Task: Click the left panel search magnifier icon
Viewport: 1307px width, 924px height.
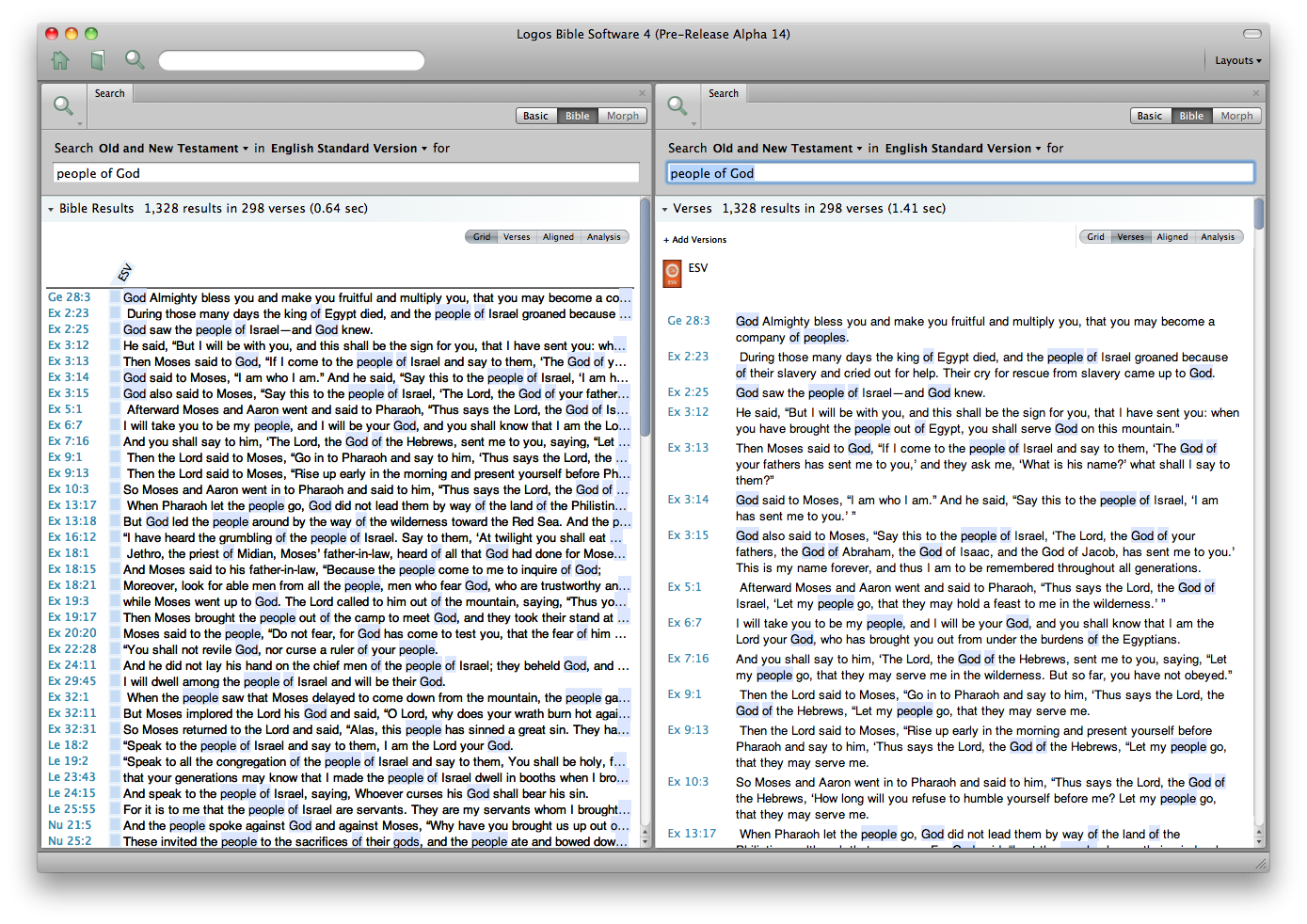Action: point(63,106)
